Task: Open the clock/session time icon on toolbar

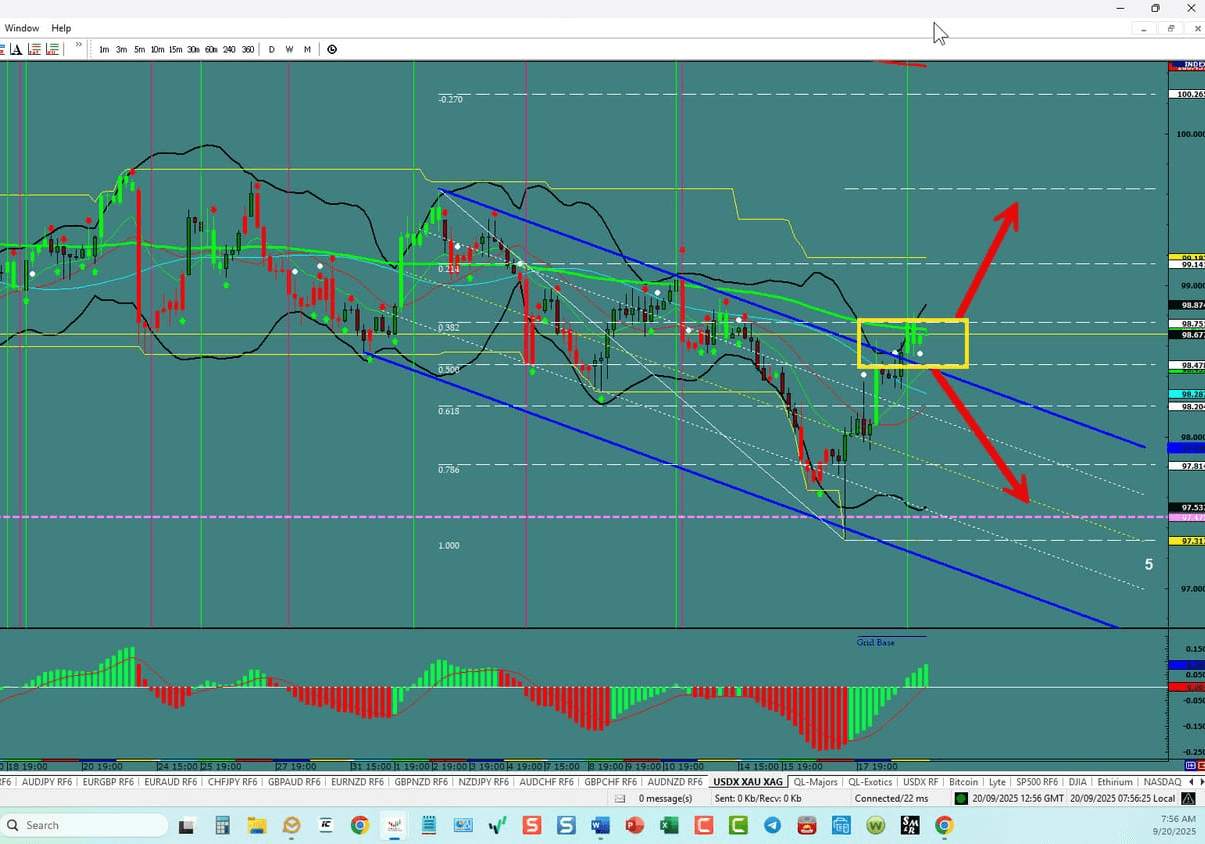Action: 331,48
